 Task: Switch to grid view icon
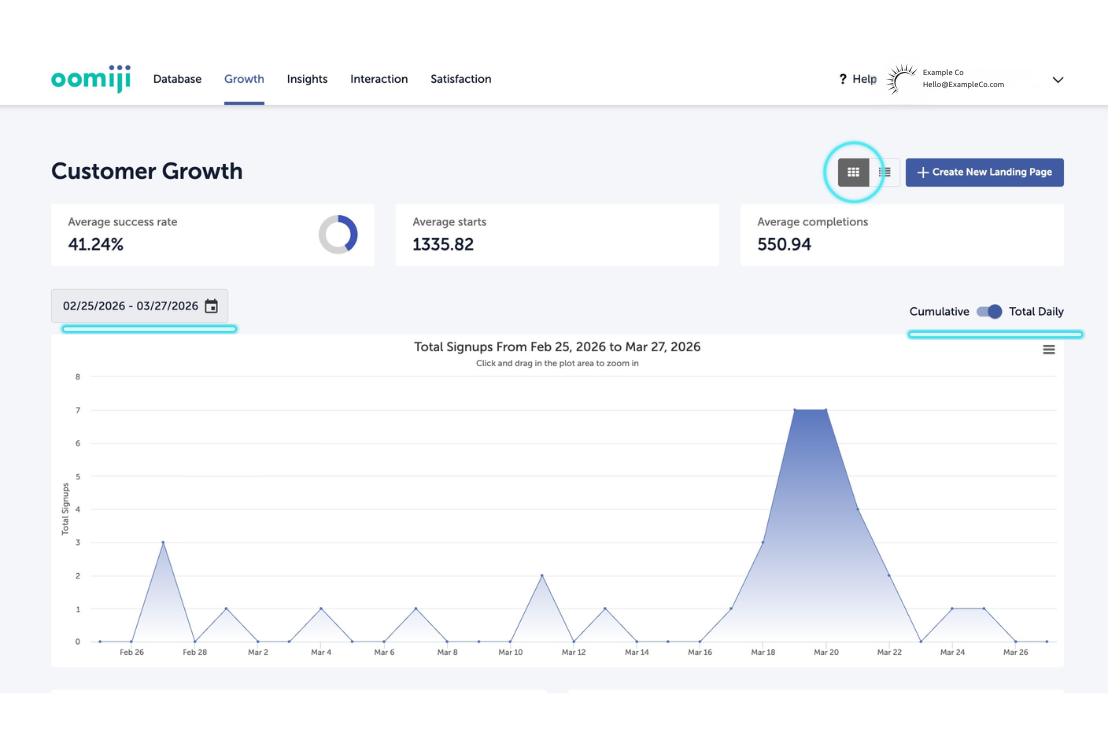tap(853, 172)
